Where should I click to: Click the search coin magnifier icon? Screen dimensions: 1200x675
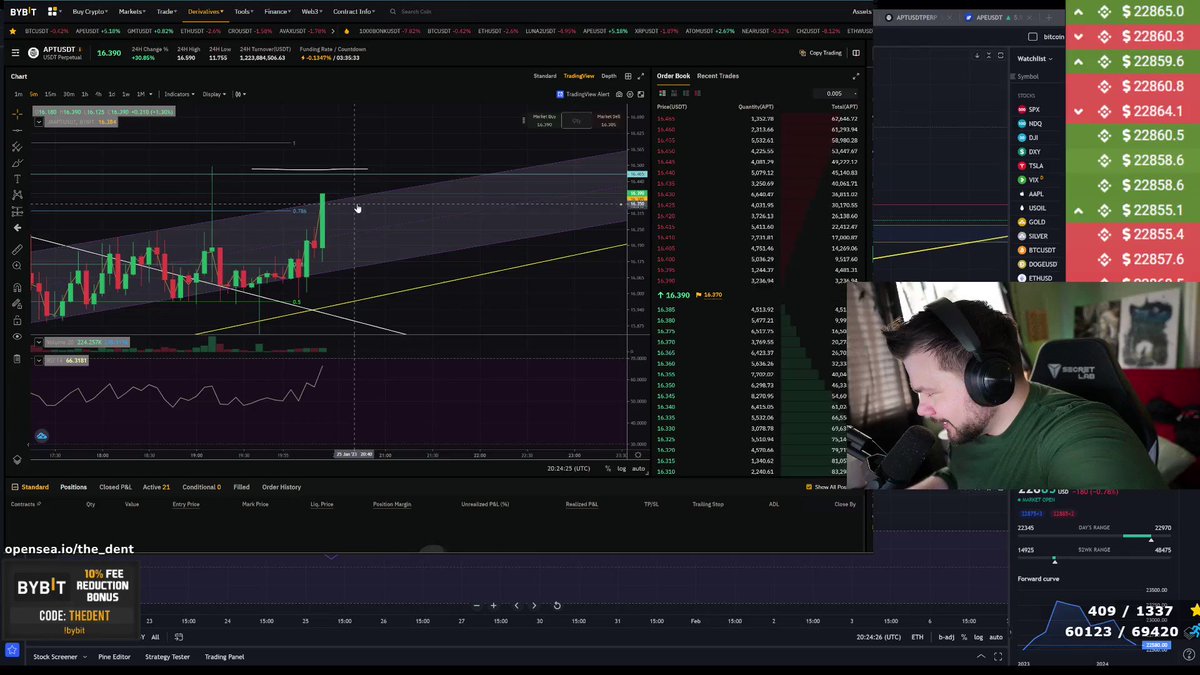pos(393,12)
